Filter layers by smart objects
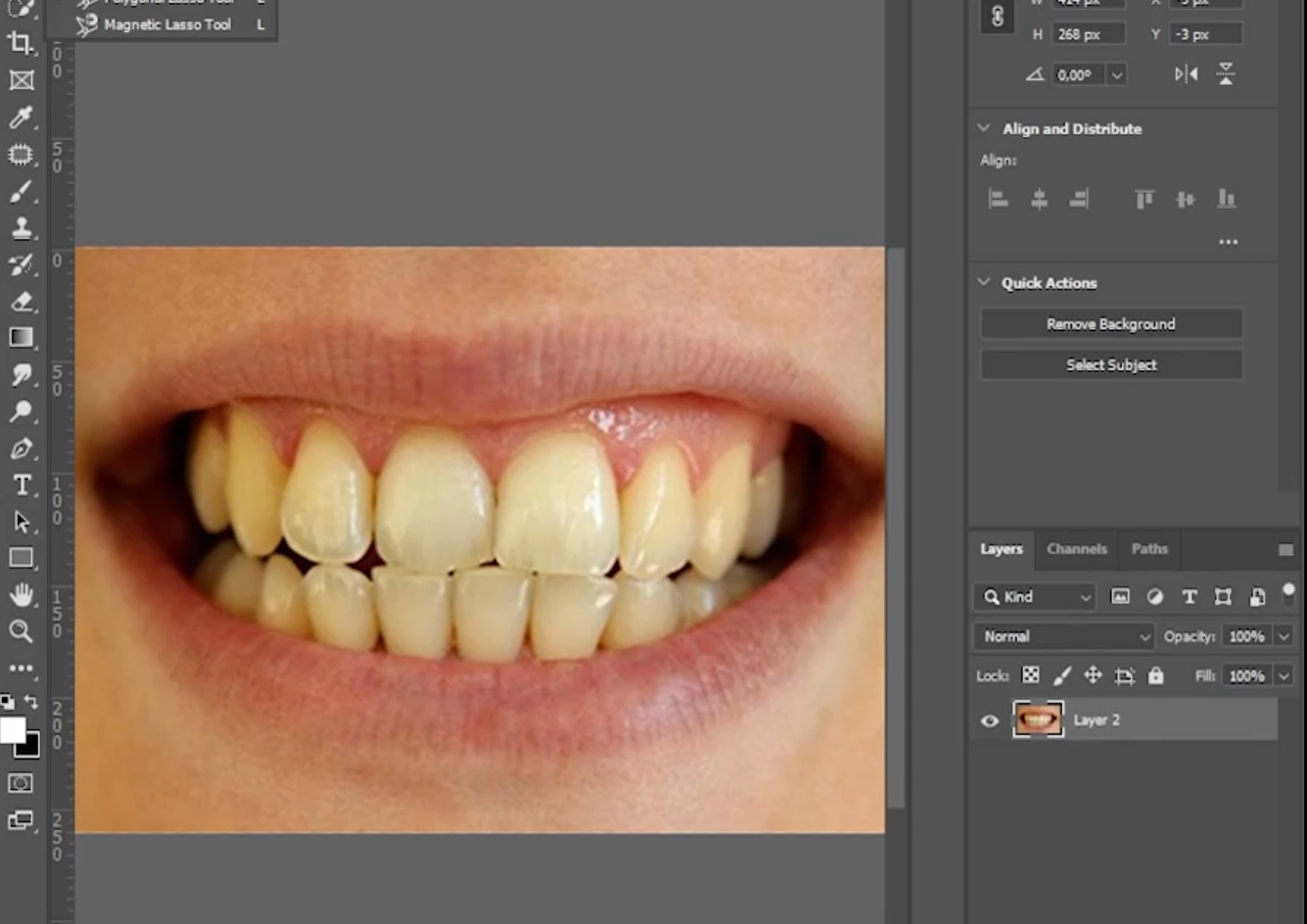The height and width of the screenshot is (924, 1307). coord(1257,597)
